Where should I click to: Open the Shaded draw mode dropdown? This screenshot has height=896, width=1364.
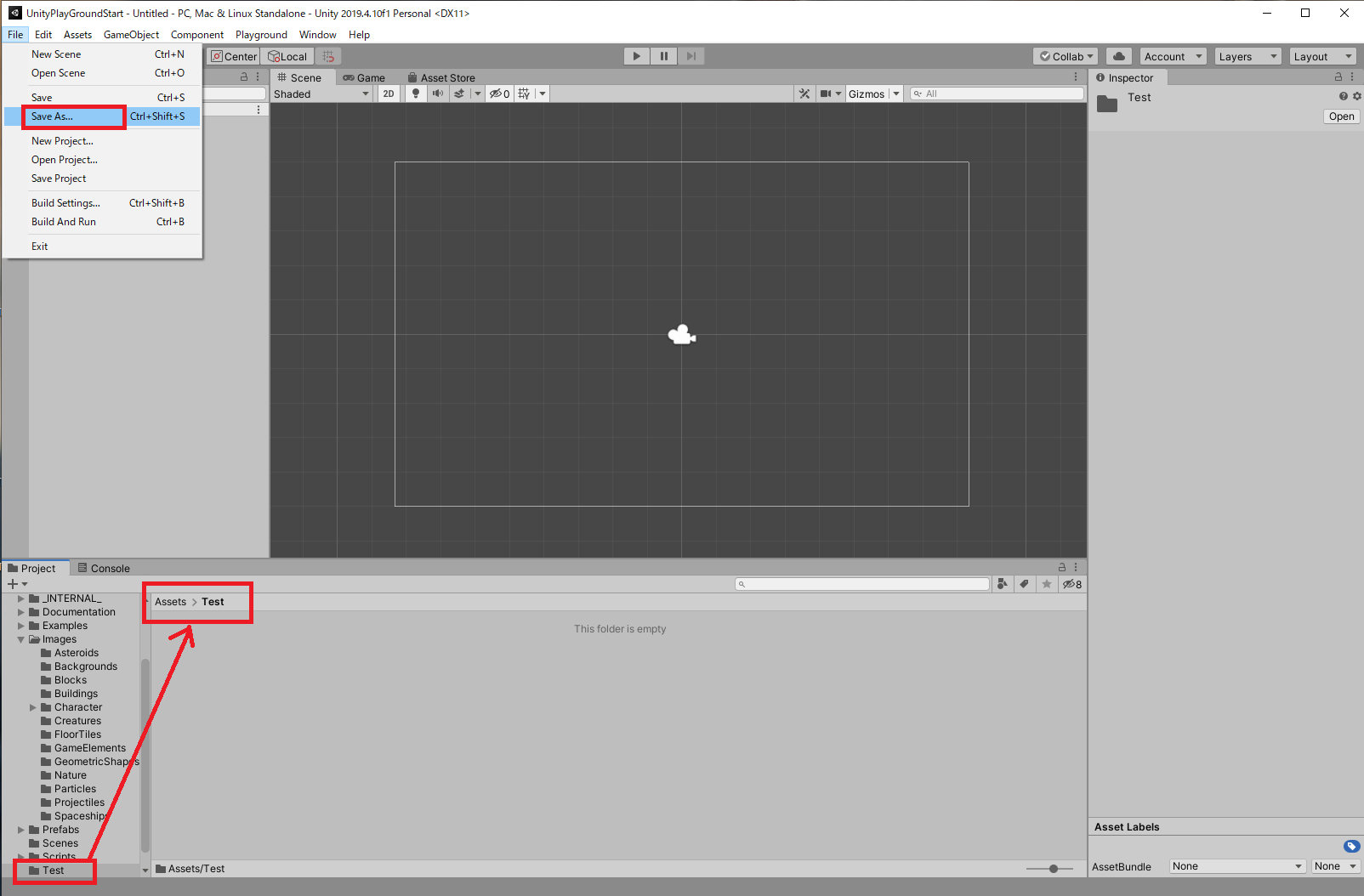click(x=321, y=94)
